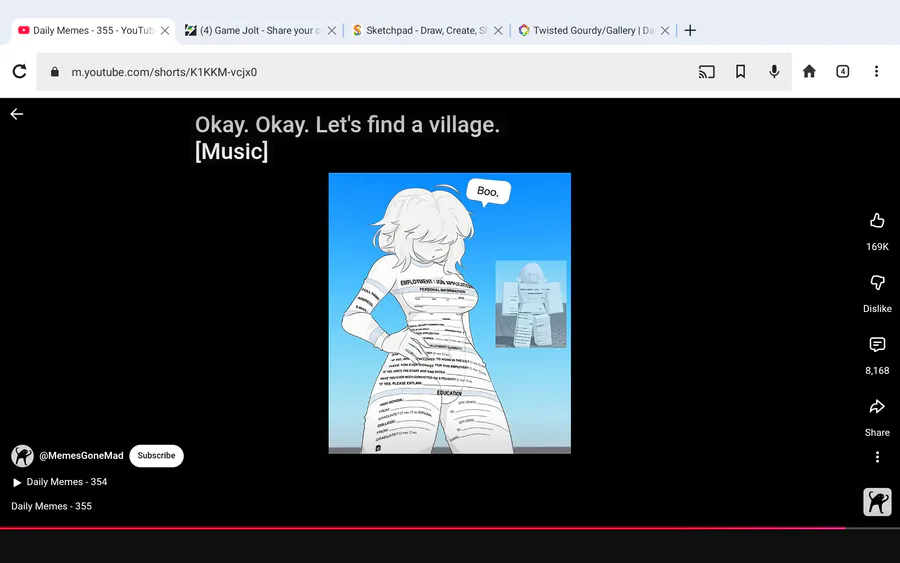
Task: Open the browser three-dot menu
Action: point(876,71)
